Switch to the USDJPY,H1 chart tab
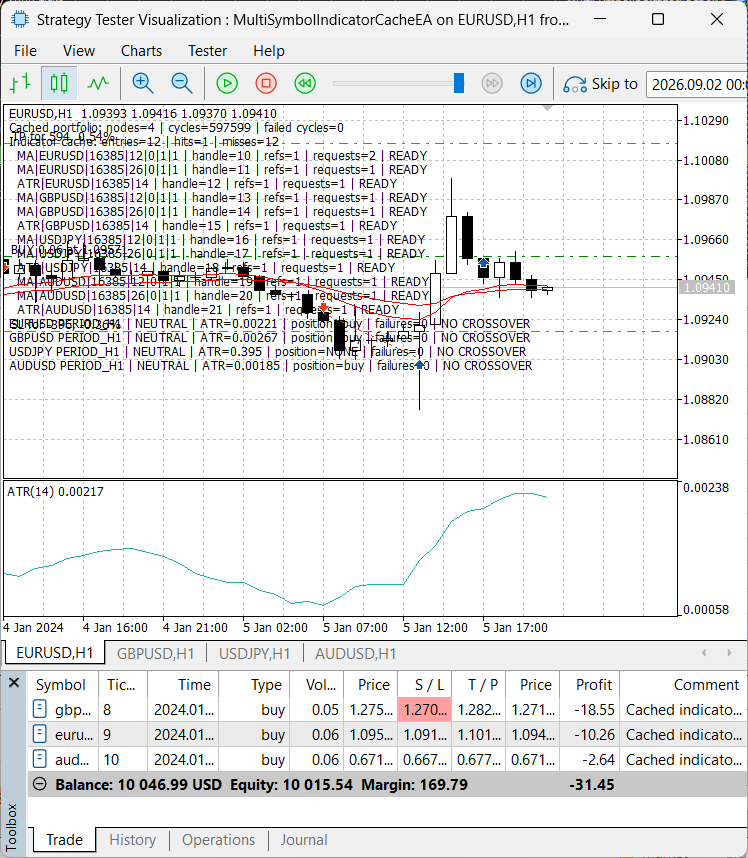748x858 pixels. [x=254, y=653]
